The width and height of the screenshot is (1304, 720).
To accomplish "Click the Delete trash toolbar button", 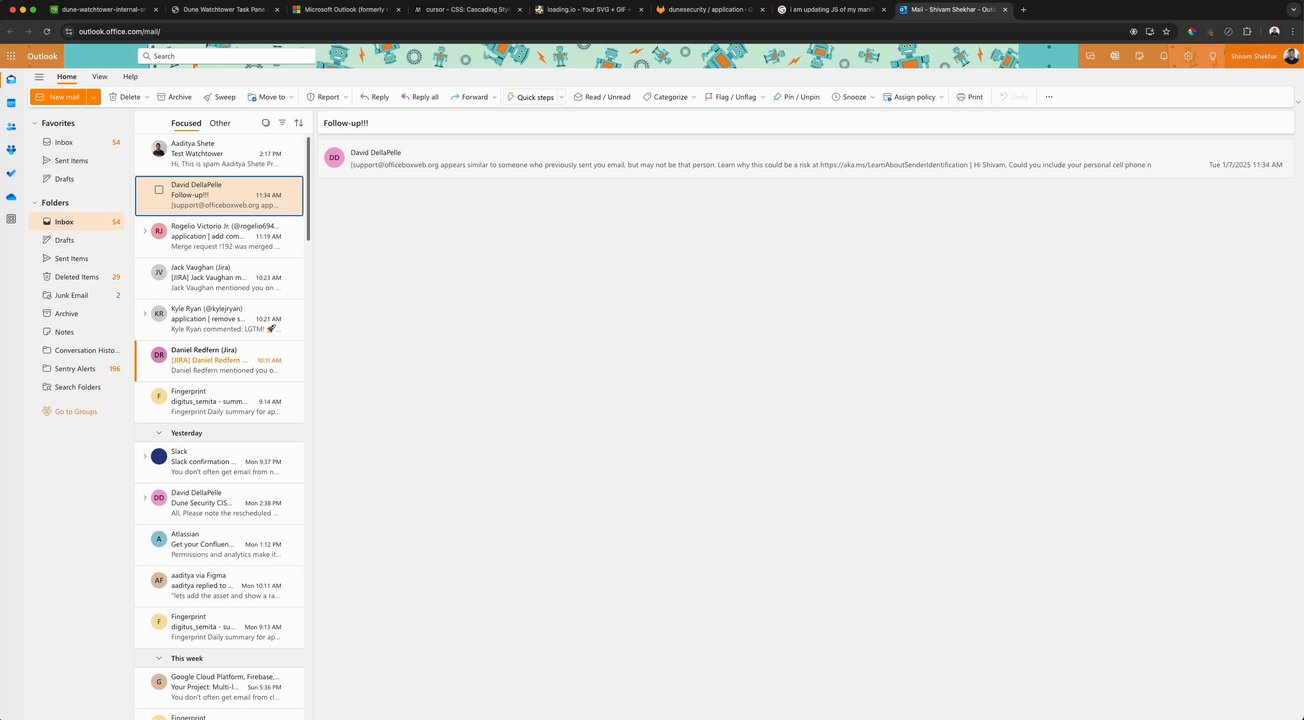I will pos(124,97).
